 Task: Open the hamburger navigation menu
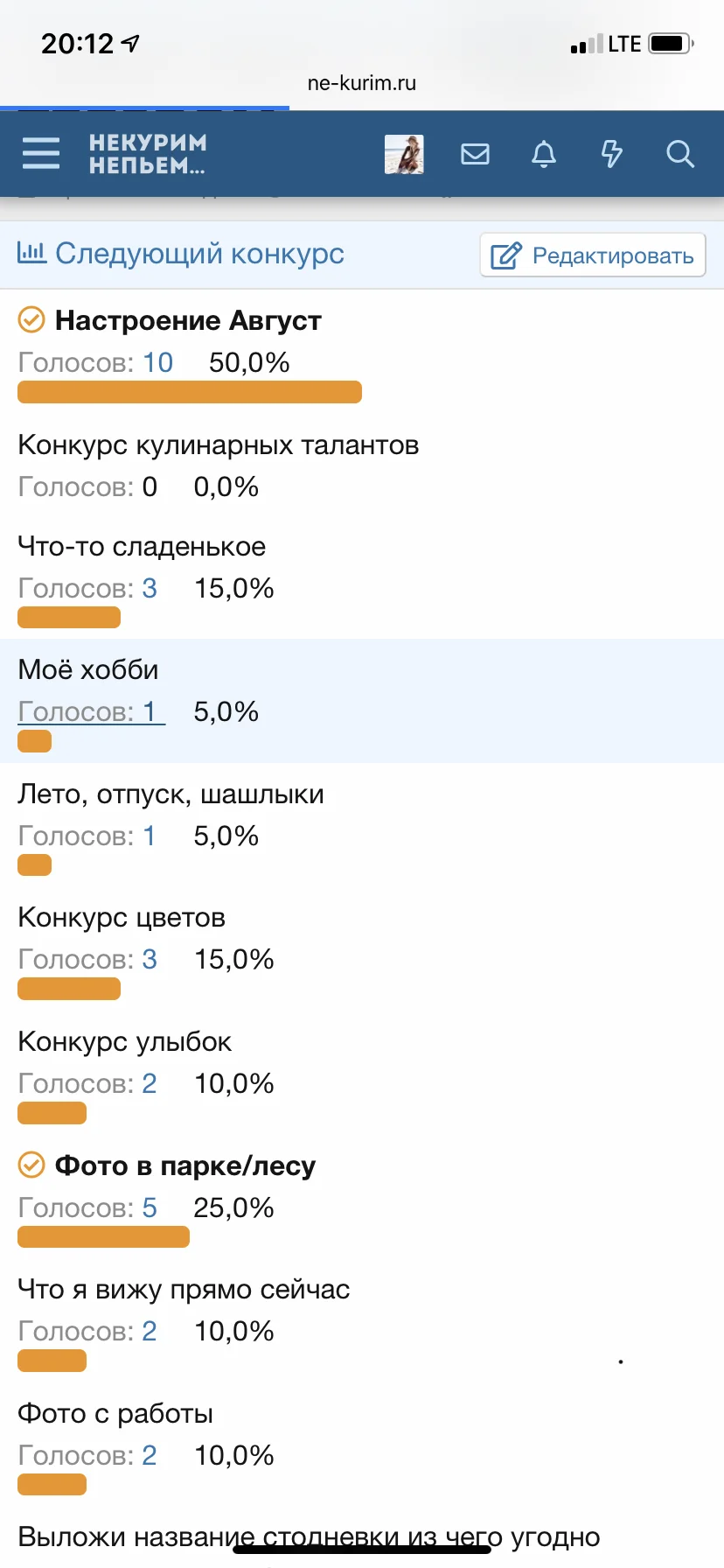(41, 153)
